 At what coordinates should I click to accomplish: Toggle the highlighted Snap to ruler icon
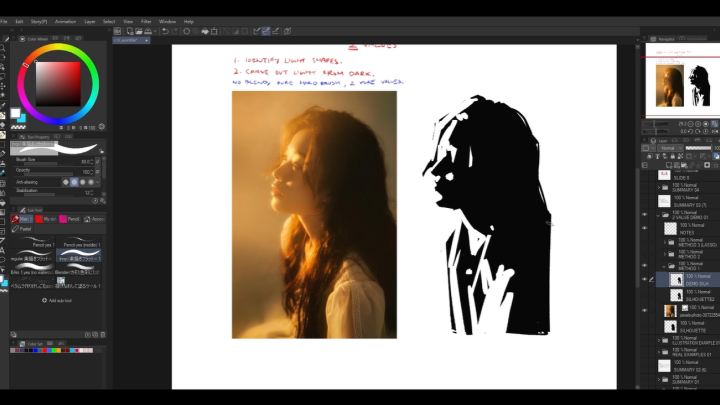pyautogui.click(x=266, y=31)
